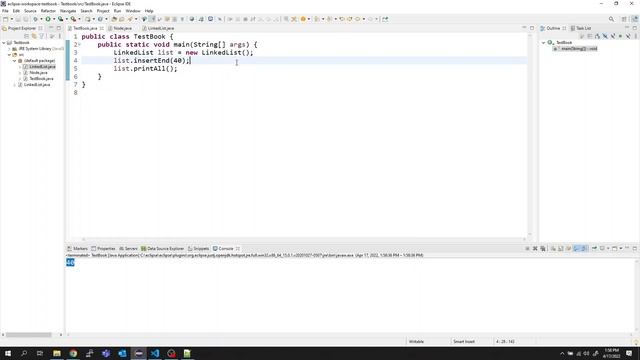Click Remove Launch in Console toolbar

[535, 249]
